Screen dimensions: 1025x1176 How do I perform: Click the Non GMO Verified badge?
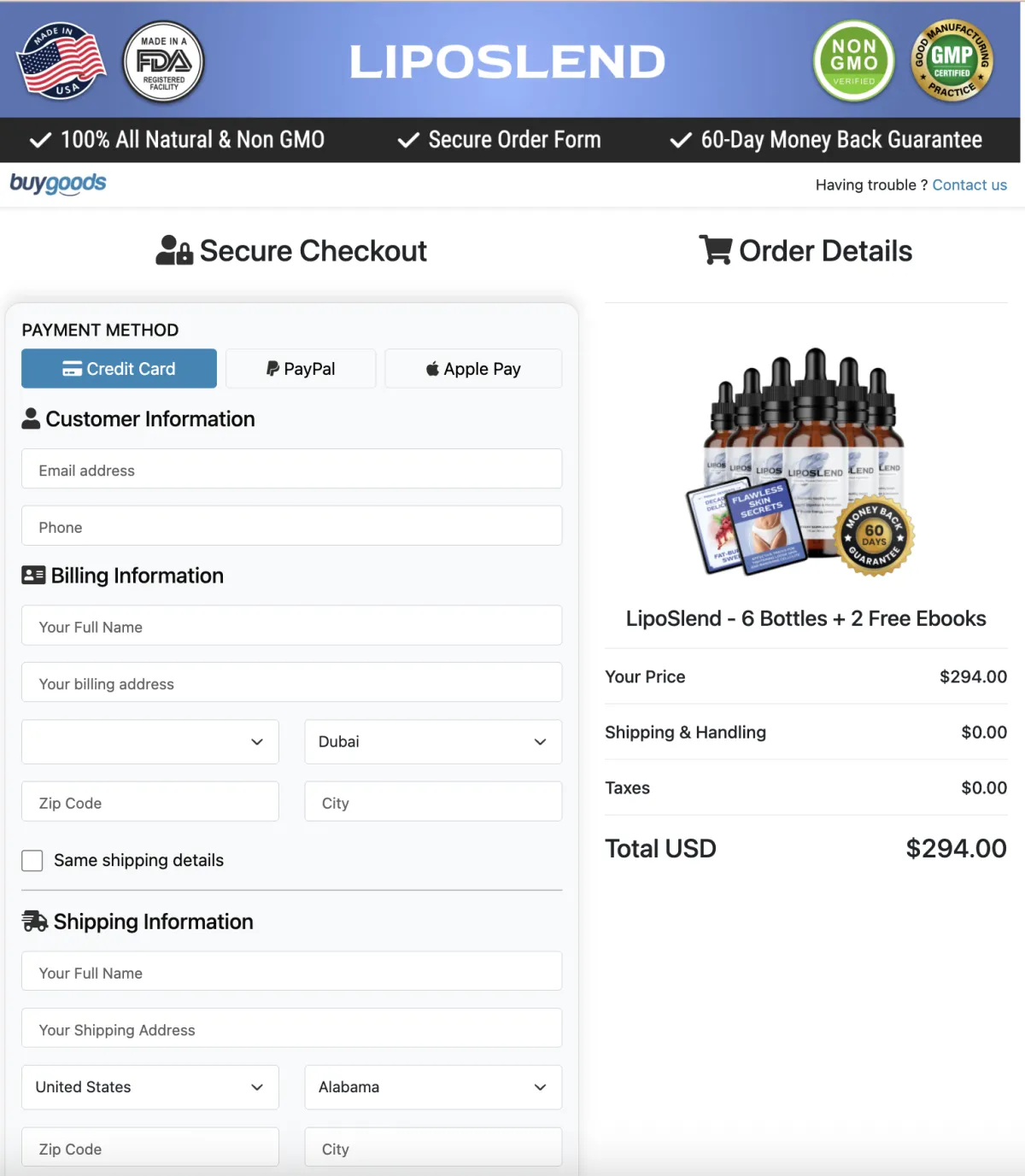coord(853,61)
